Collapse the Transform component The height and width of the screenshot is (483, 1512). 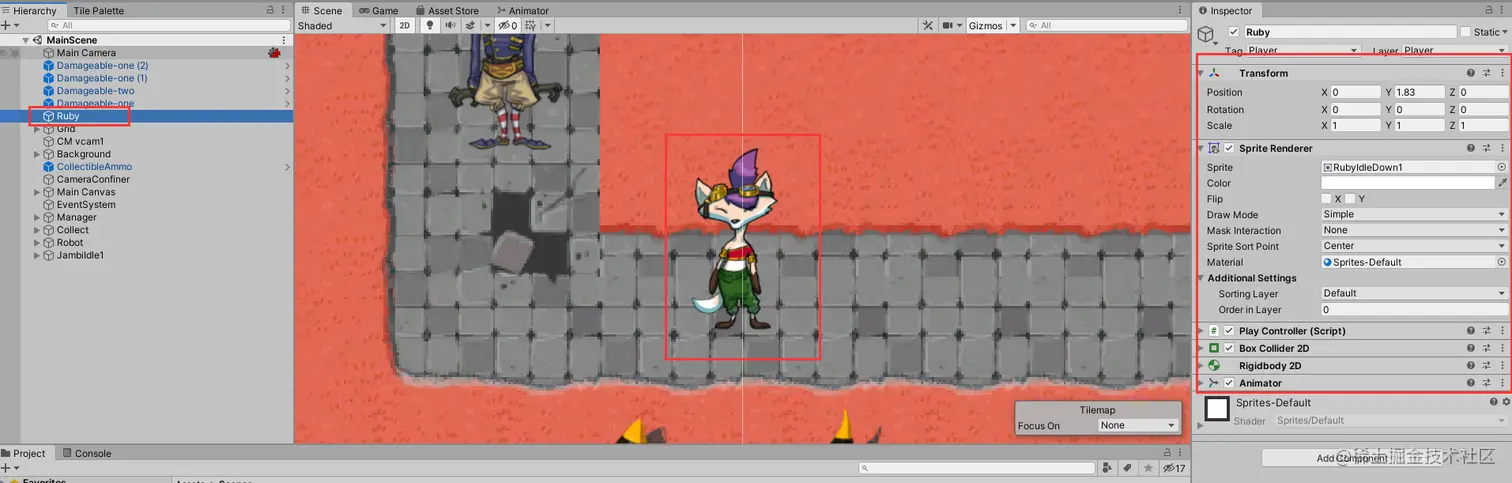coord(1200,73)
